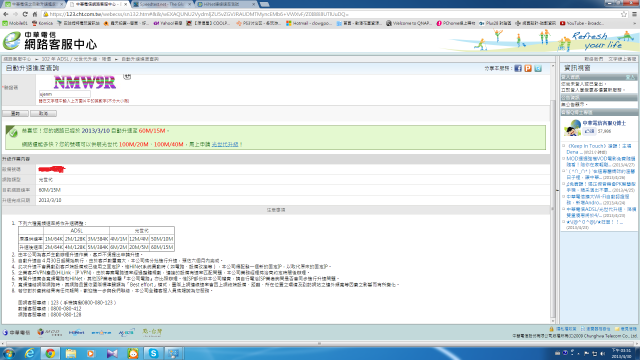Image resolution: width=640 pixels, height=360 pixels.
Task: Open Yahoo bookmark
Action: tap(168, 23)
